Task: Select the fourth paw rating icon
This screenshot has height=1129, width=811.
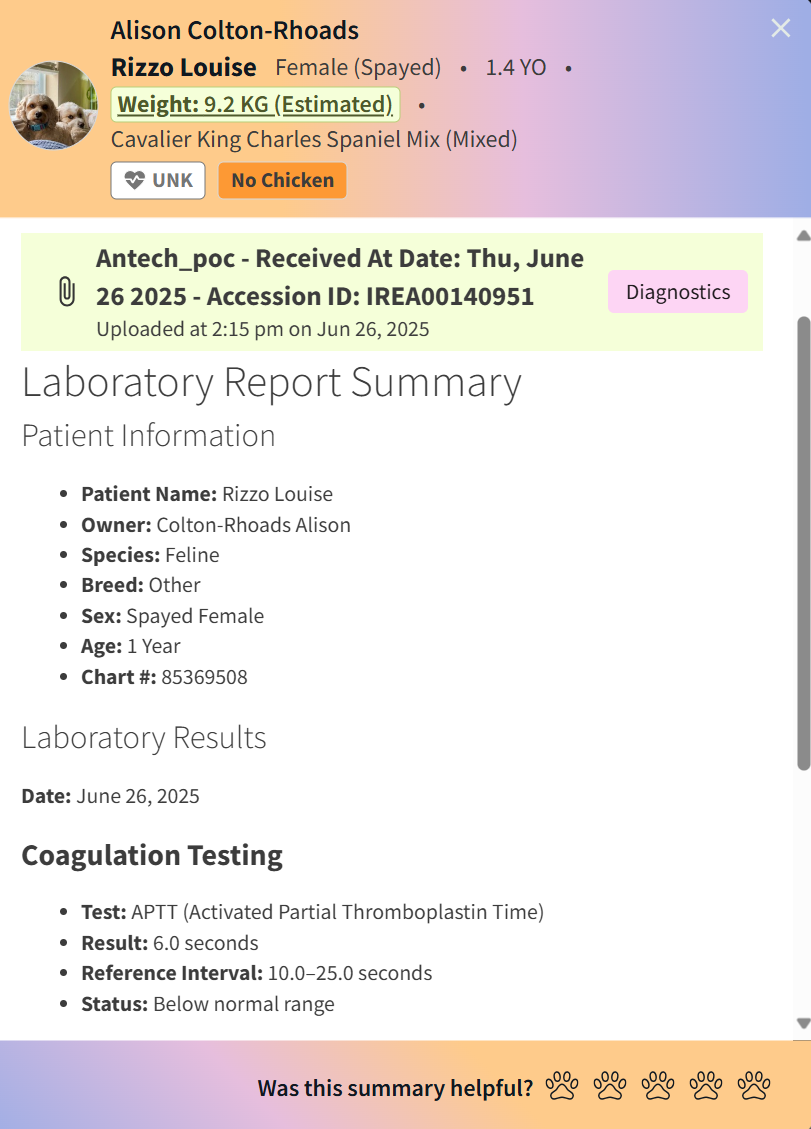Action: tap(705, 1086)
